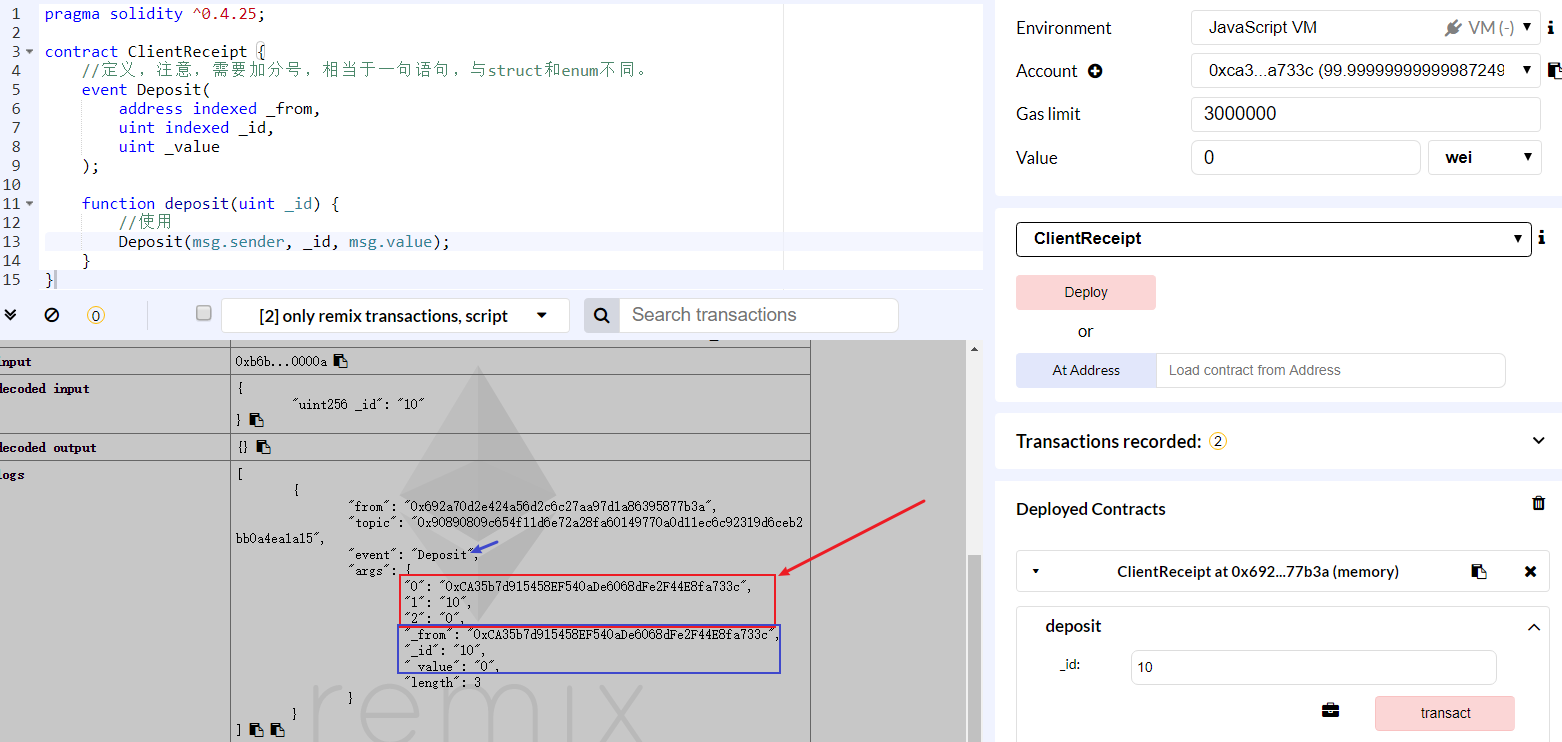Toggle the listen on network checkbox
The width and height of the screenshot is (1562, 742).
point(204,313)
